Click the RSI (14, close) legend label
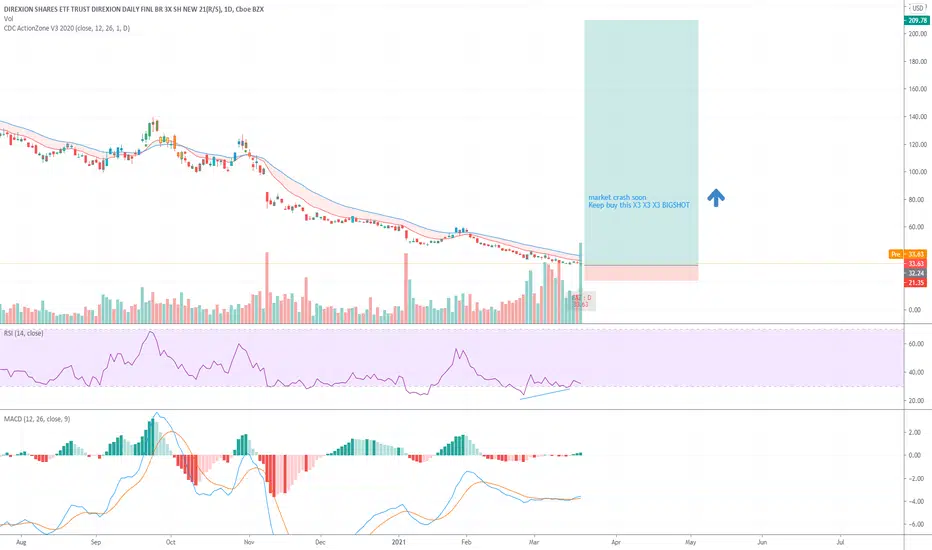 pyautogui.click(x=23, y=333)
